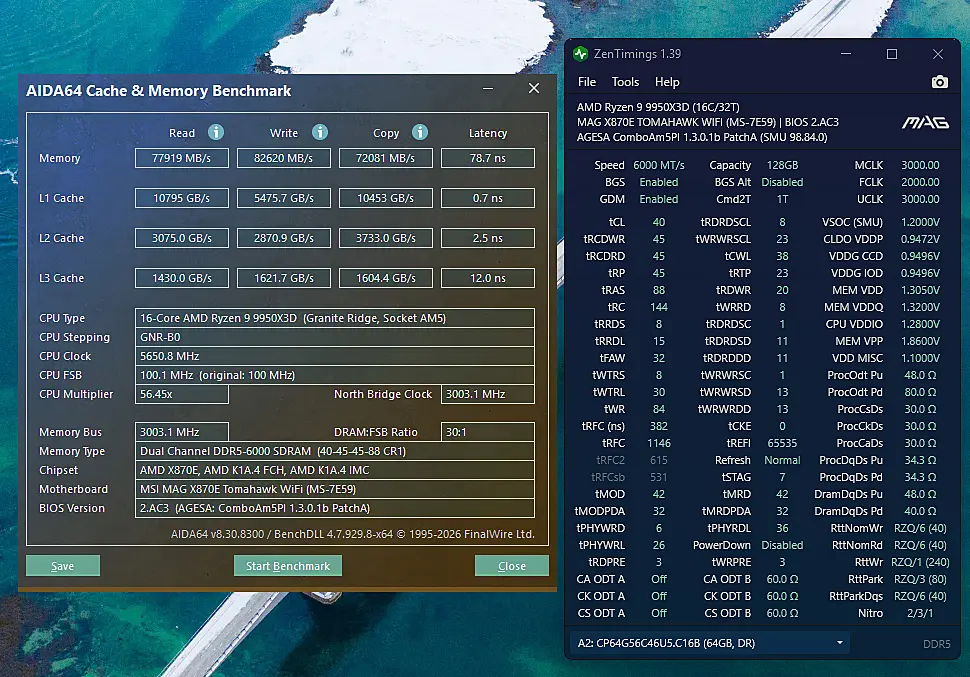970x677 pixels.
Task: Click the Capacity value 128GB
Action: 783,165
